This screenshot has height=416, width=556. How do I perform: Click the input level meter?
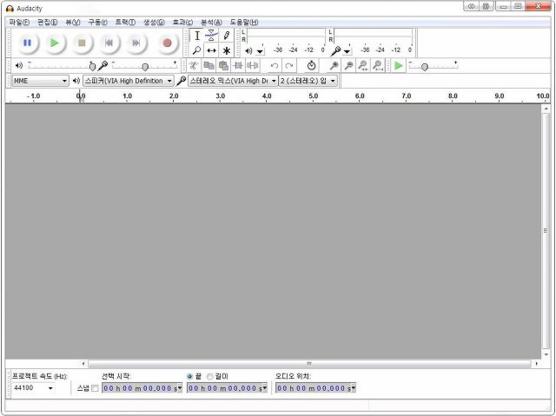(374, 36)
